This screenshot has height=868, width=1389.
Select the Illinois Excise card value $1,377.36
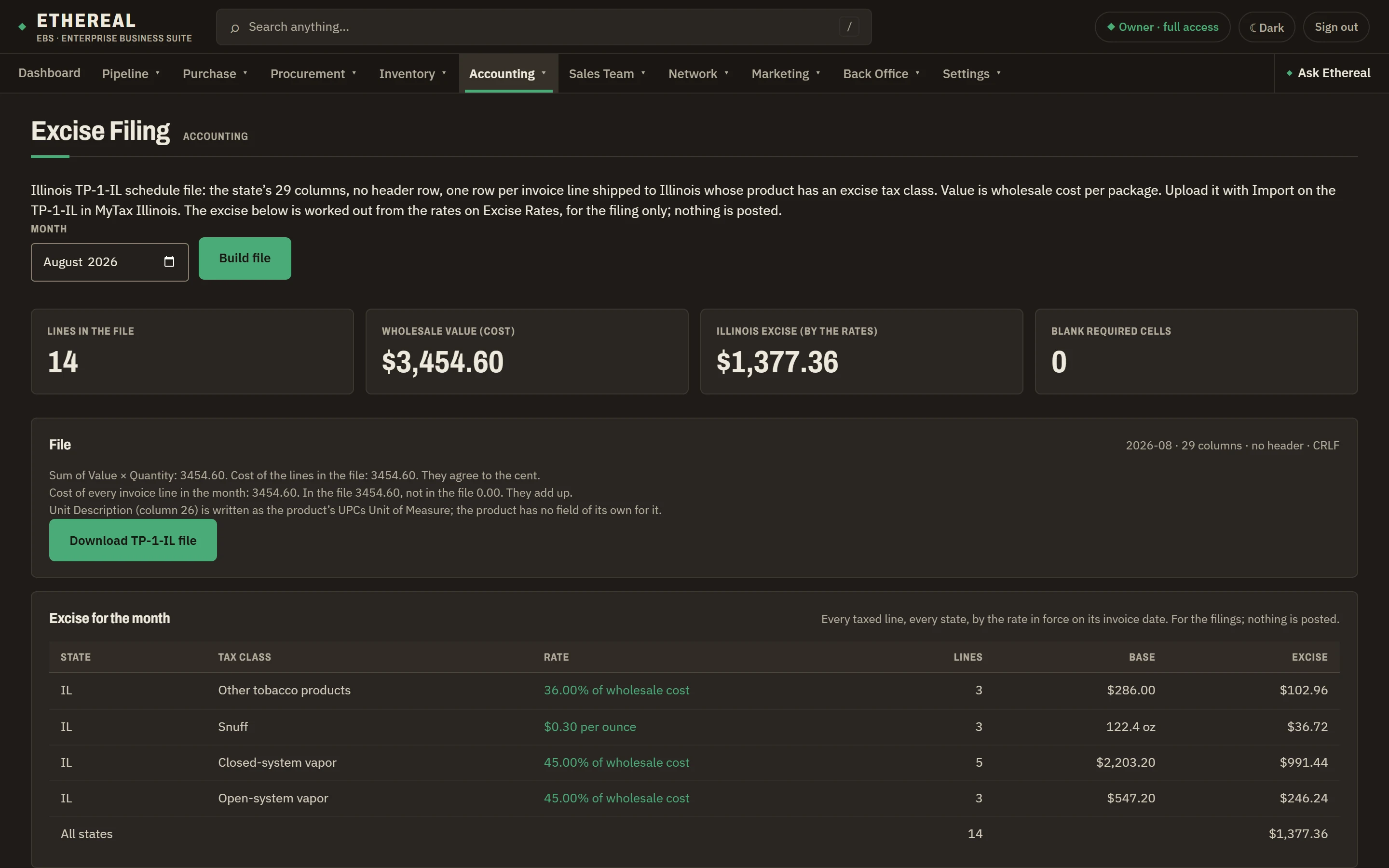(777, 362)
